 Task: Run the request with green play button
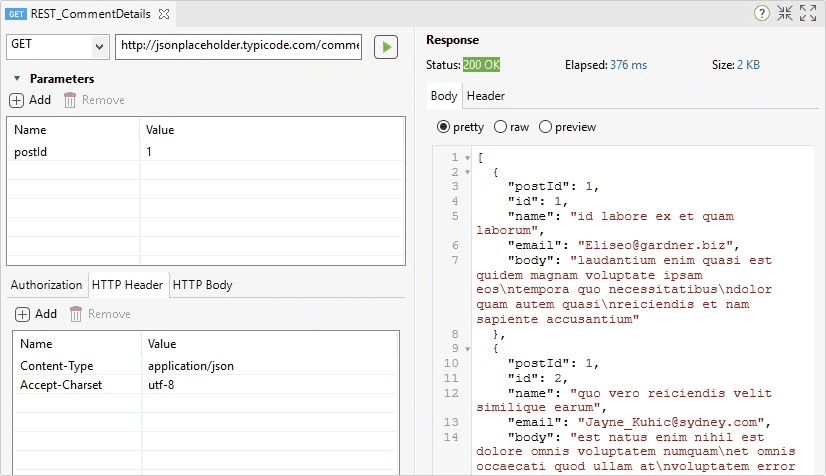tap(386, 47)
